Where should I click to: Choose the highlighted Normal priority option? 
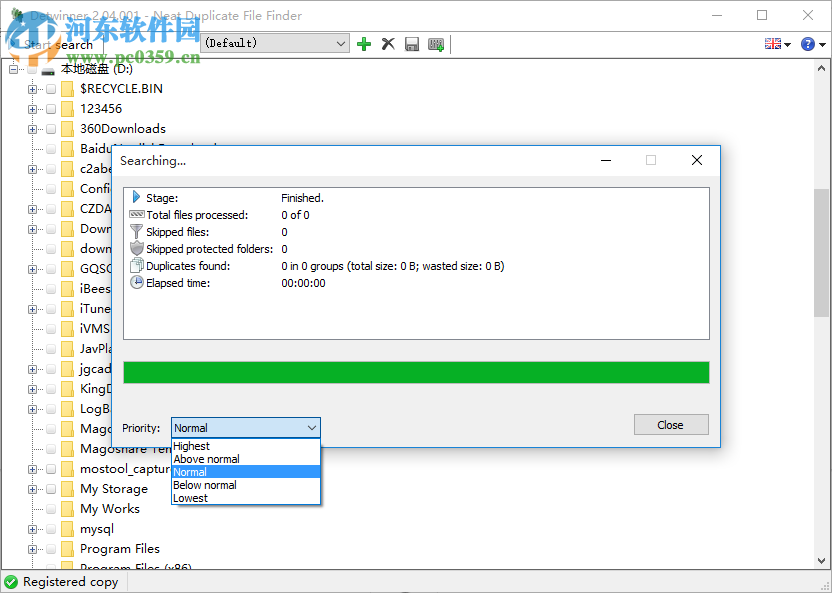pyautogui.click(x=246, y=472)
